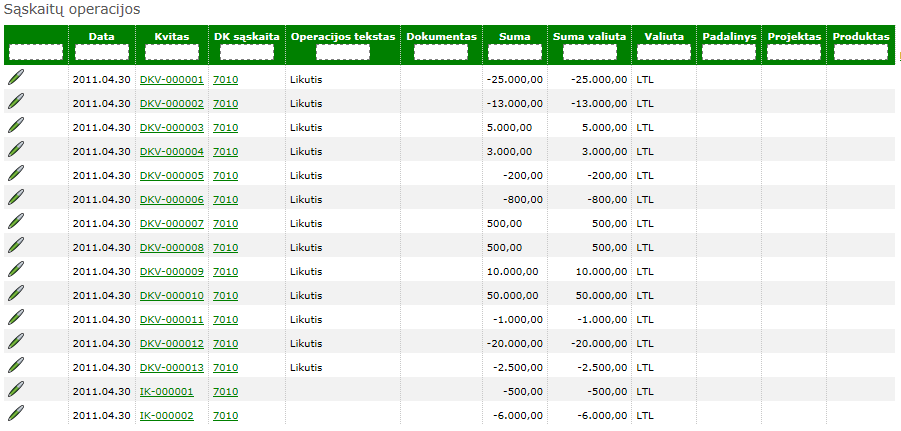Image resolution: width=901 pixels, height=431 pixels.
Task: Edit the DKV-000003 row via pencil icon
Action: click(16, 125)
